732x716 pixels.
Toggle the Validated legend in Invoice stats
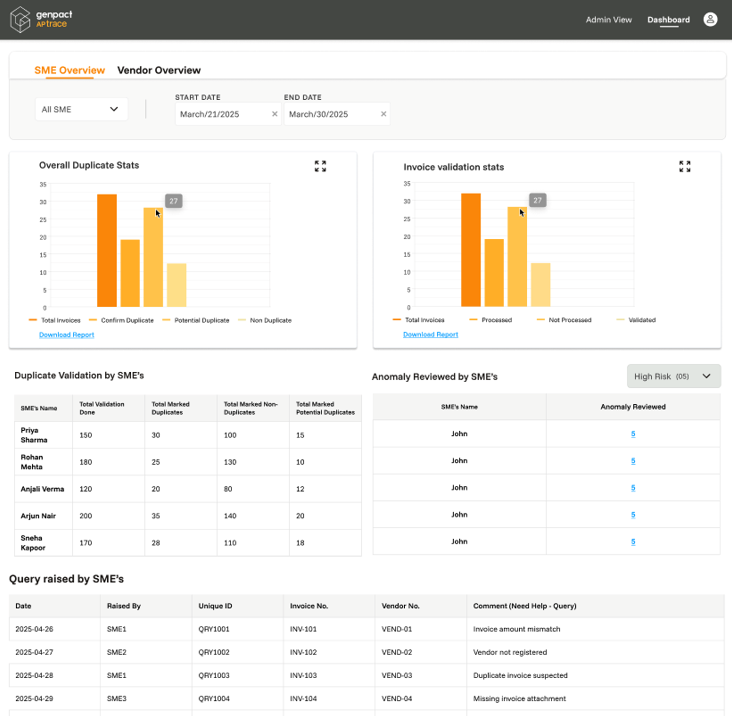tap(641, 320)
